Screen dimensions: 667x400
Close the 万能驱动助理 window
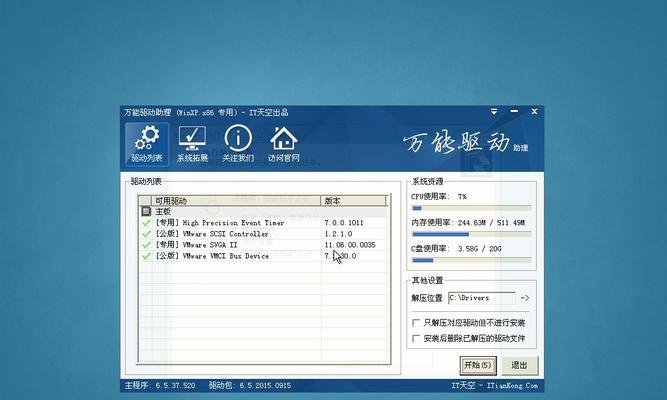pyautogui.click(x=534, y=111)
